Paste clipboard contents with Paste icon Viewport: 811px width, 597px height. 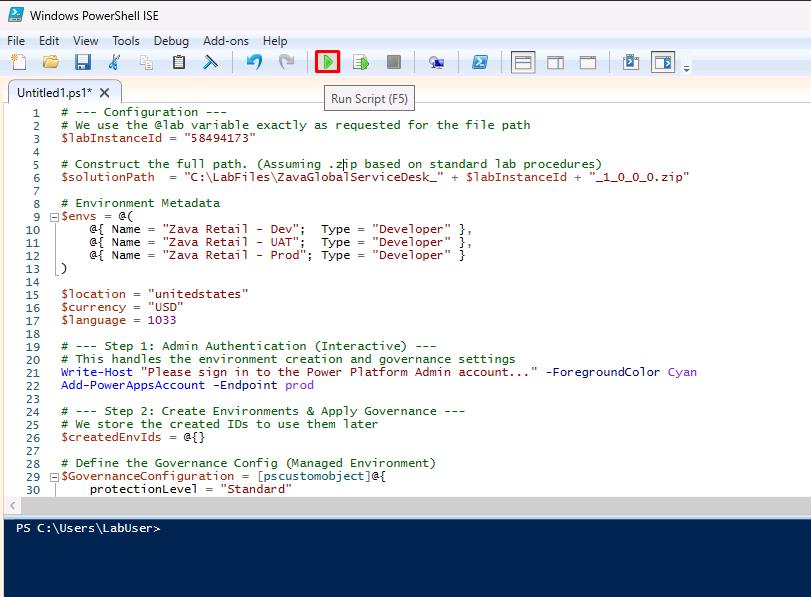pyautogui.click(x=178, y=63)
